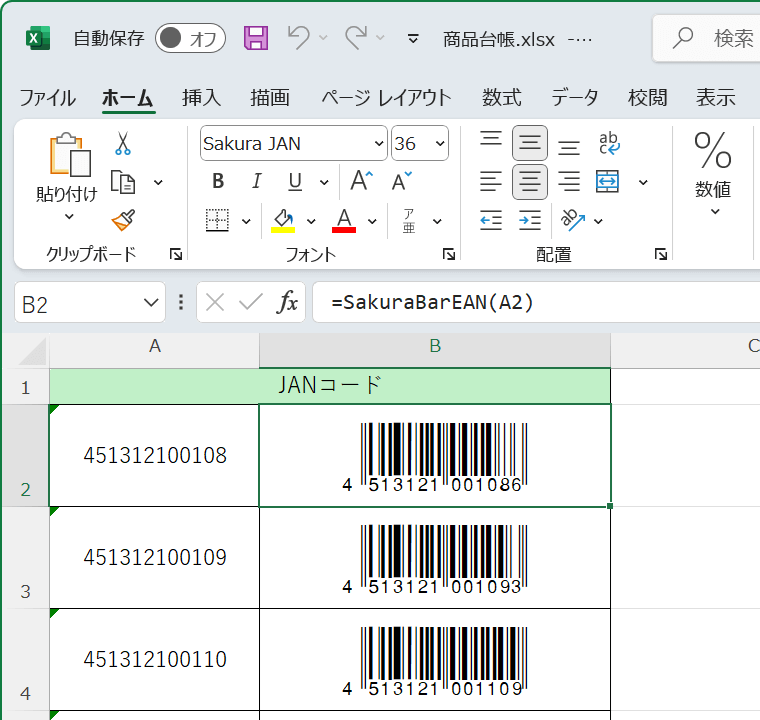Apply cell borders with the borders icon

(x=217, y=221)
